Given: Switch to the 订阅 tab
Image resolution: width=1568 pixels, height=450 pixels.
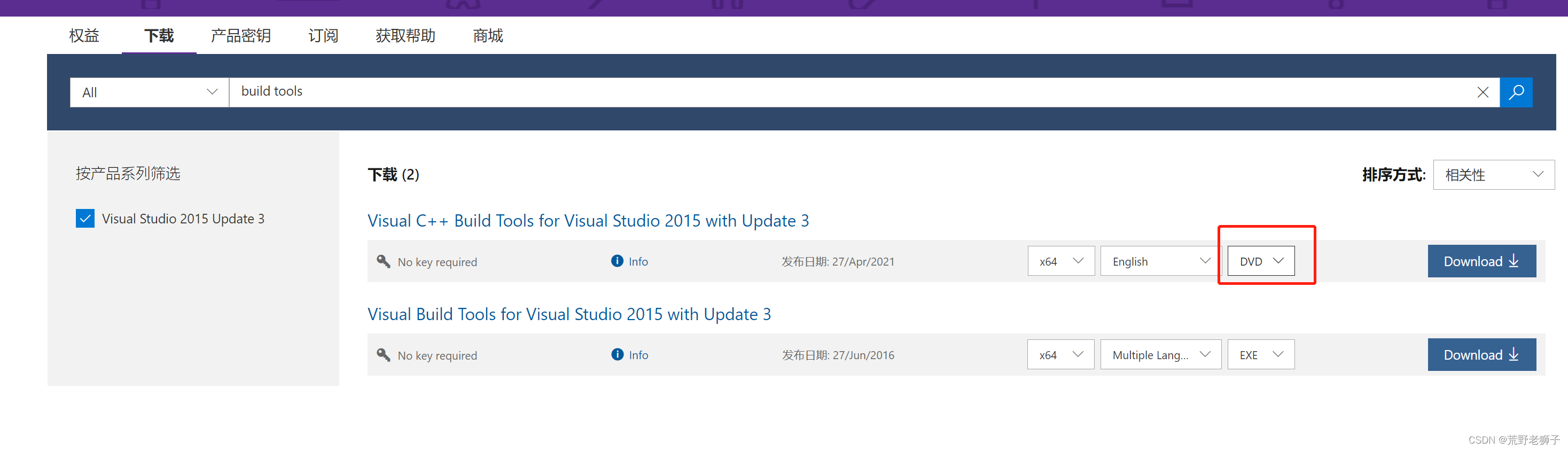Looking at the screenshot, I should 323,36.
